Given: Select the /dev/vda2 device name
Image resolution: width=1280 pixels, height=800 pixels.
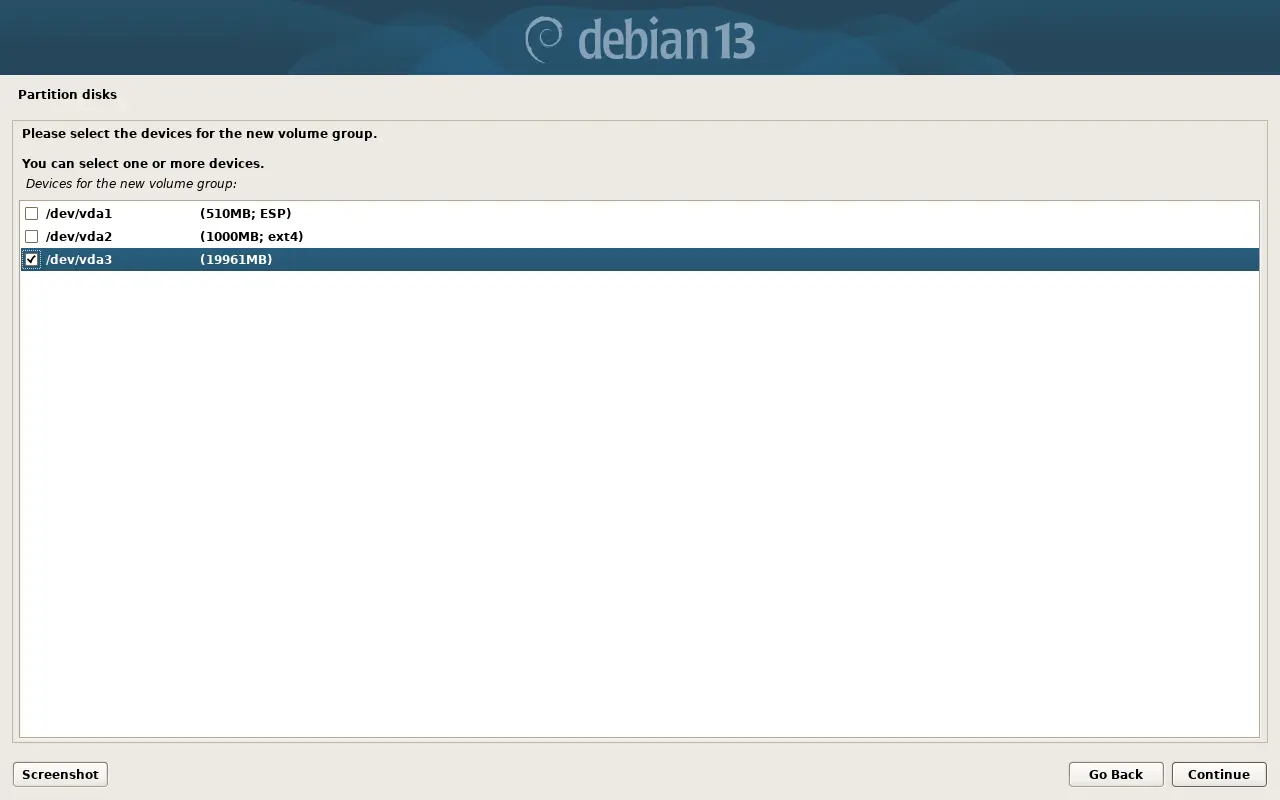Looking at the screenshot, I should [x=79, y=237].
